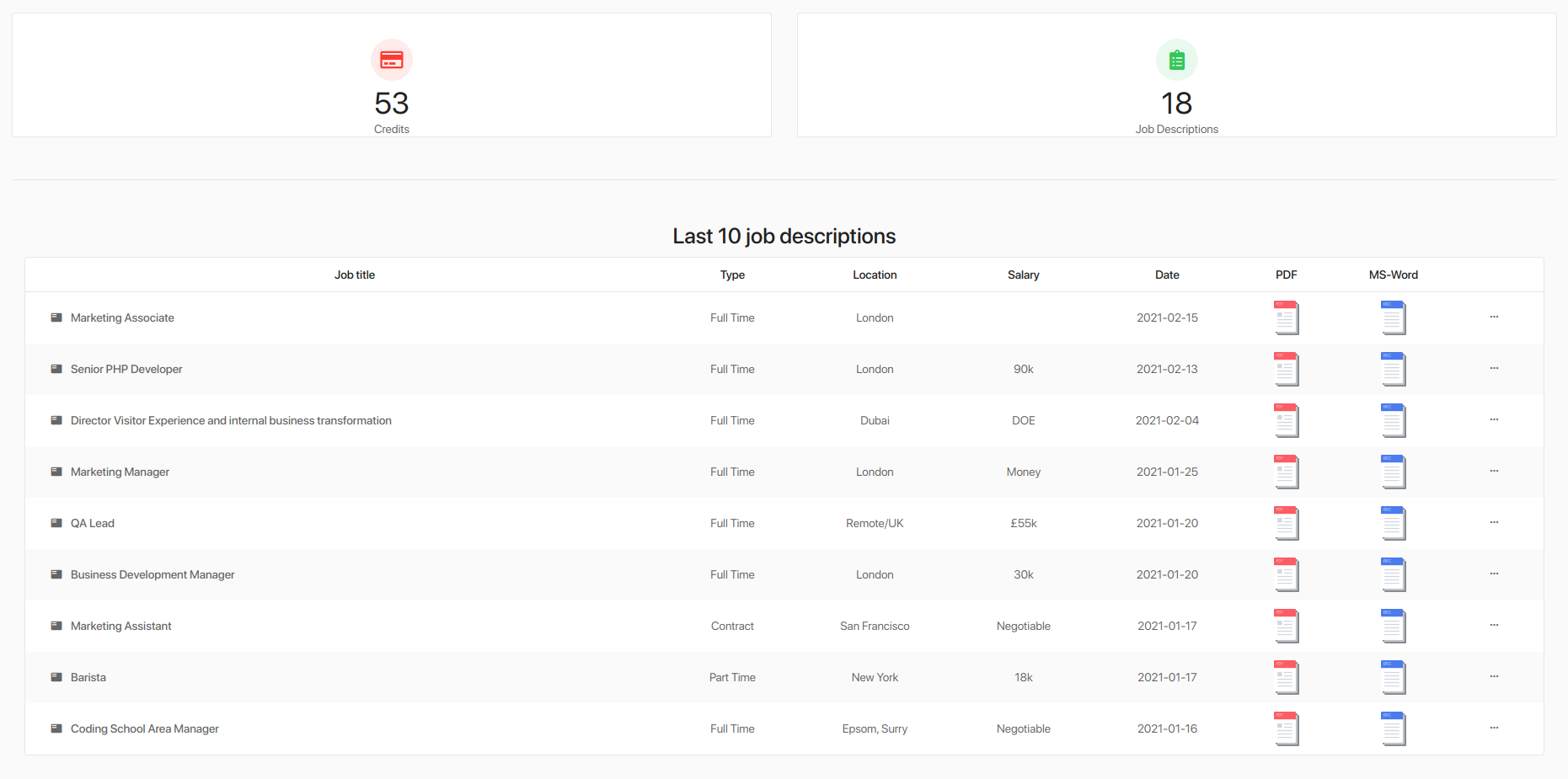Screen dimensions: 1568x779
Task: Open actions menu for Barista row
Action: (x=1494, y=677)
